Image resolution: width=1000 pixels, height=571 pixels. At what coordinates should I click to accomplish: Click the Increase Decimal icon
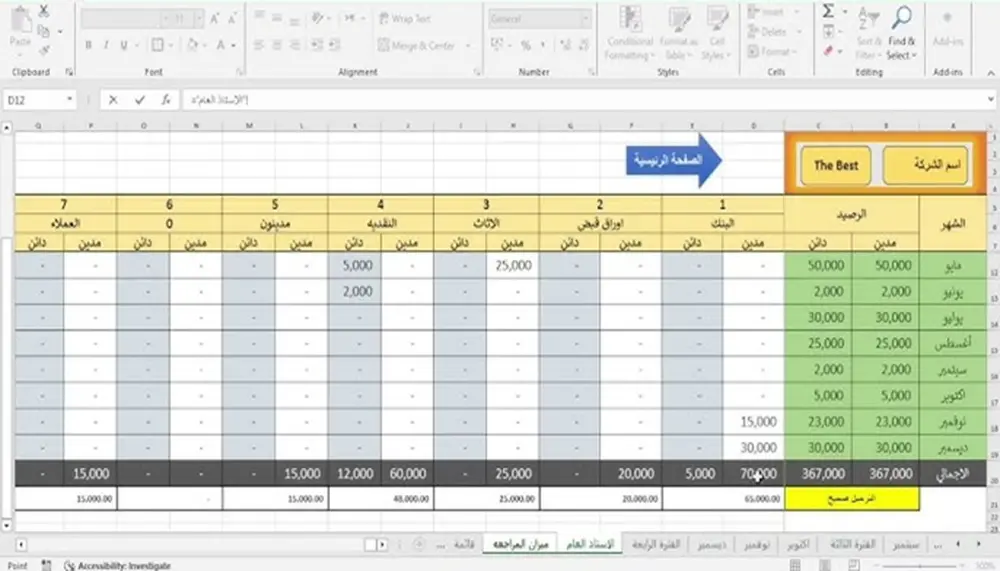[566, 45]
